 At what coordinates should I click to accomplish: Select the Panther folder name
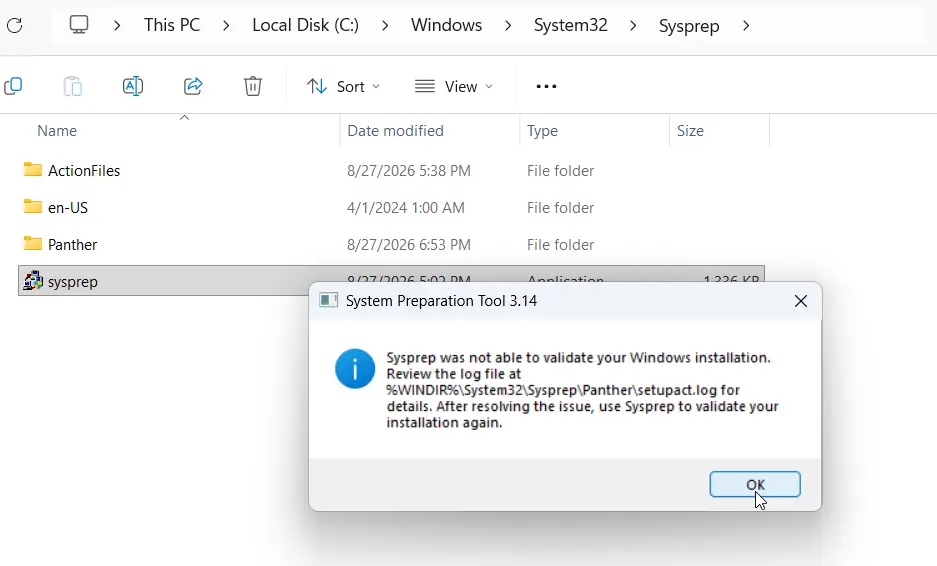pos(72,244)
